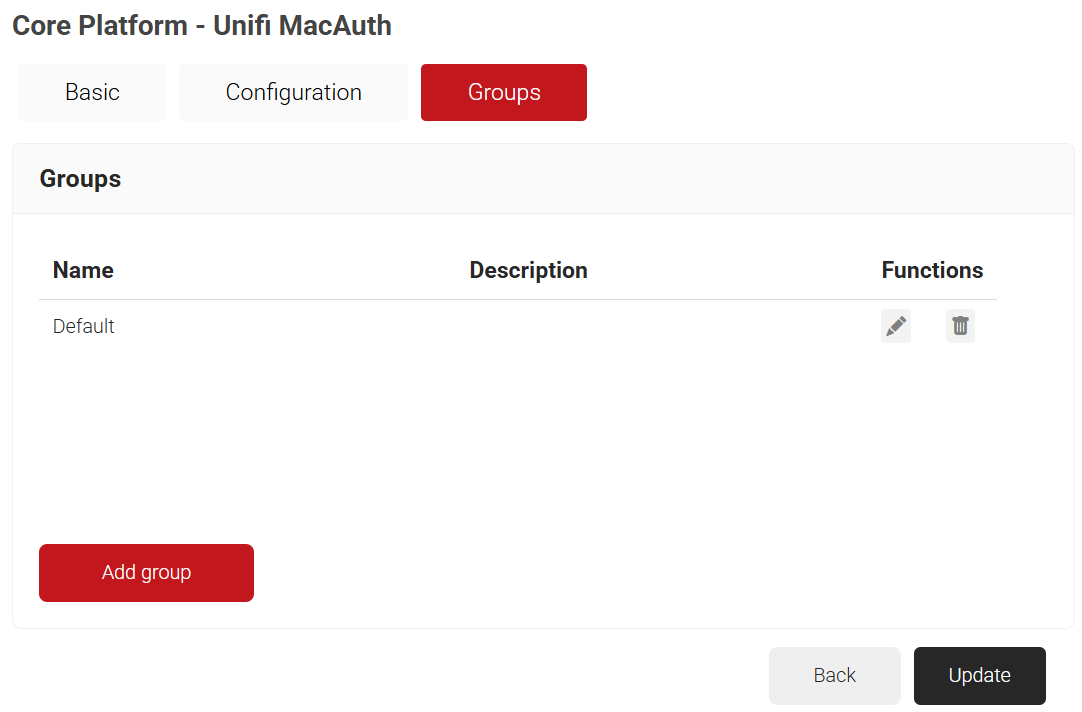This screenshot has height=712, width=1082.
Task: Go back using the Back button
Action: coord(835,675)
